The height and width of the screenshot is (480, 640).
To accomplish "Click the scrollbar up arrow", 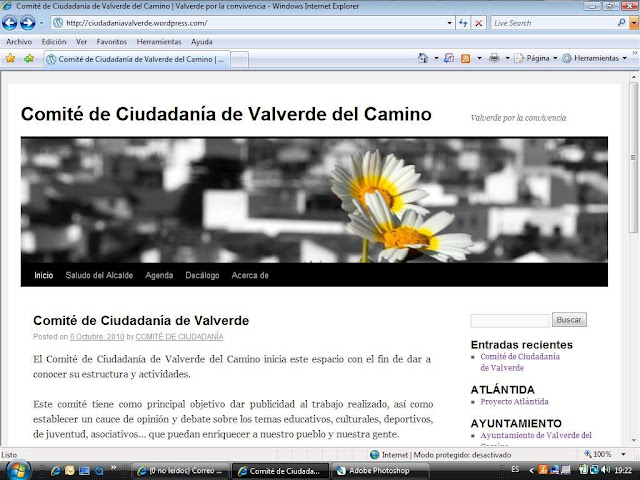I will click(x=633, y=77).
